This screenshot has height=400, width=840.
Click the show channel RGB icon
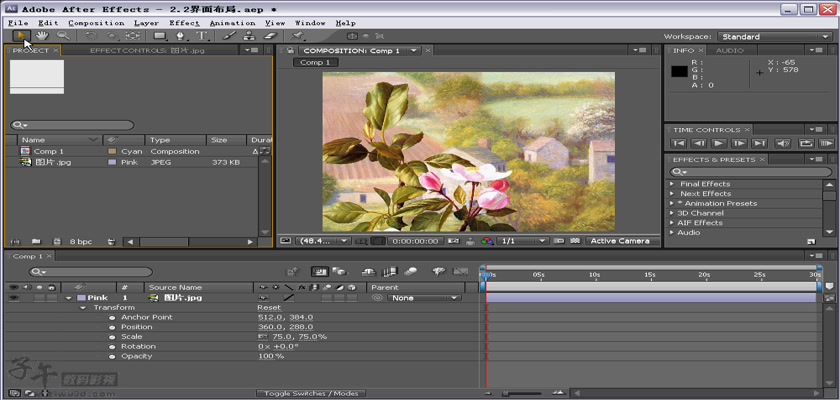tap(487, 241)
